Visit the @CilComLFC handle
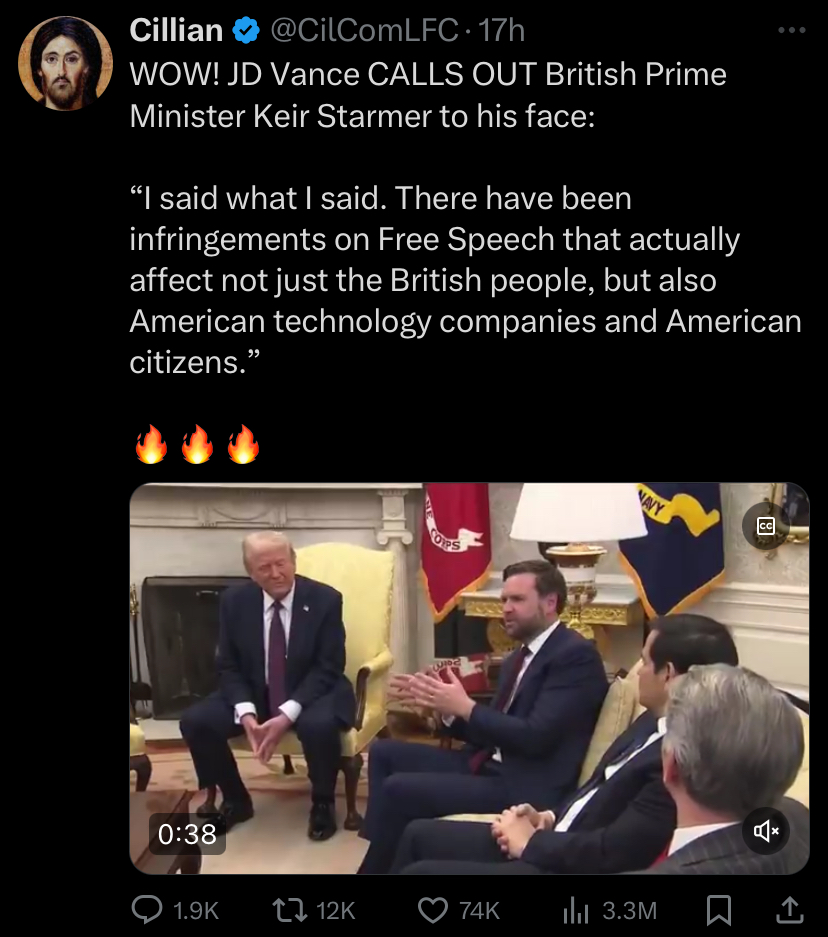 pyautogui.click(x=364, y=30)
